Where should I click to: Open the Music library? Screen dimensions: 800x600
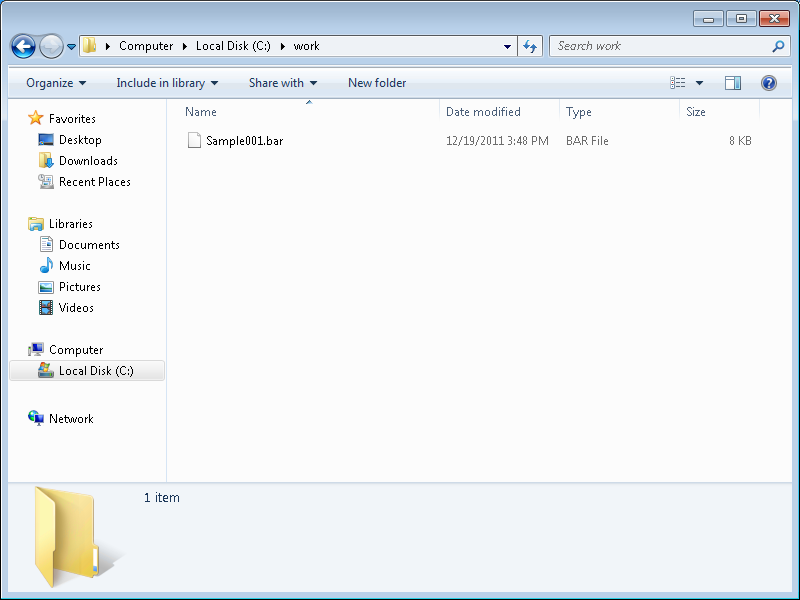click(x=74, y=266)
